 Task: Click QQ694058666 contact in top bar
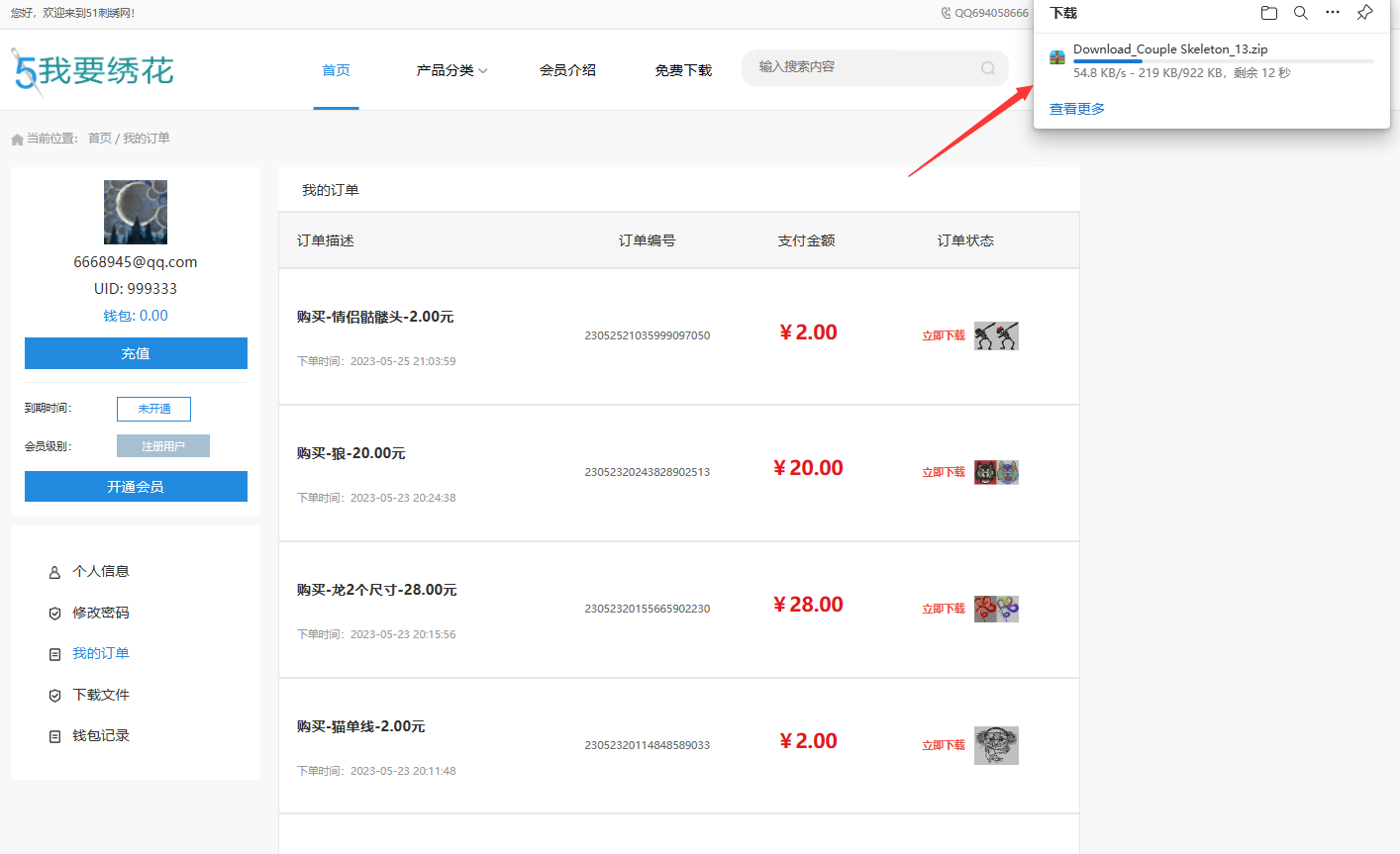point(991,13)
